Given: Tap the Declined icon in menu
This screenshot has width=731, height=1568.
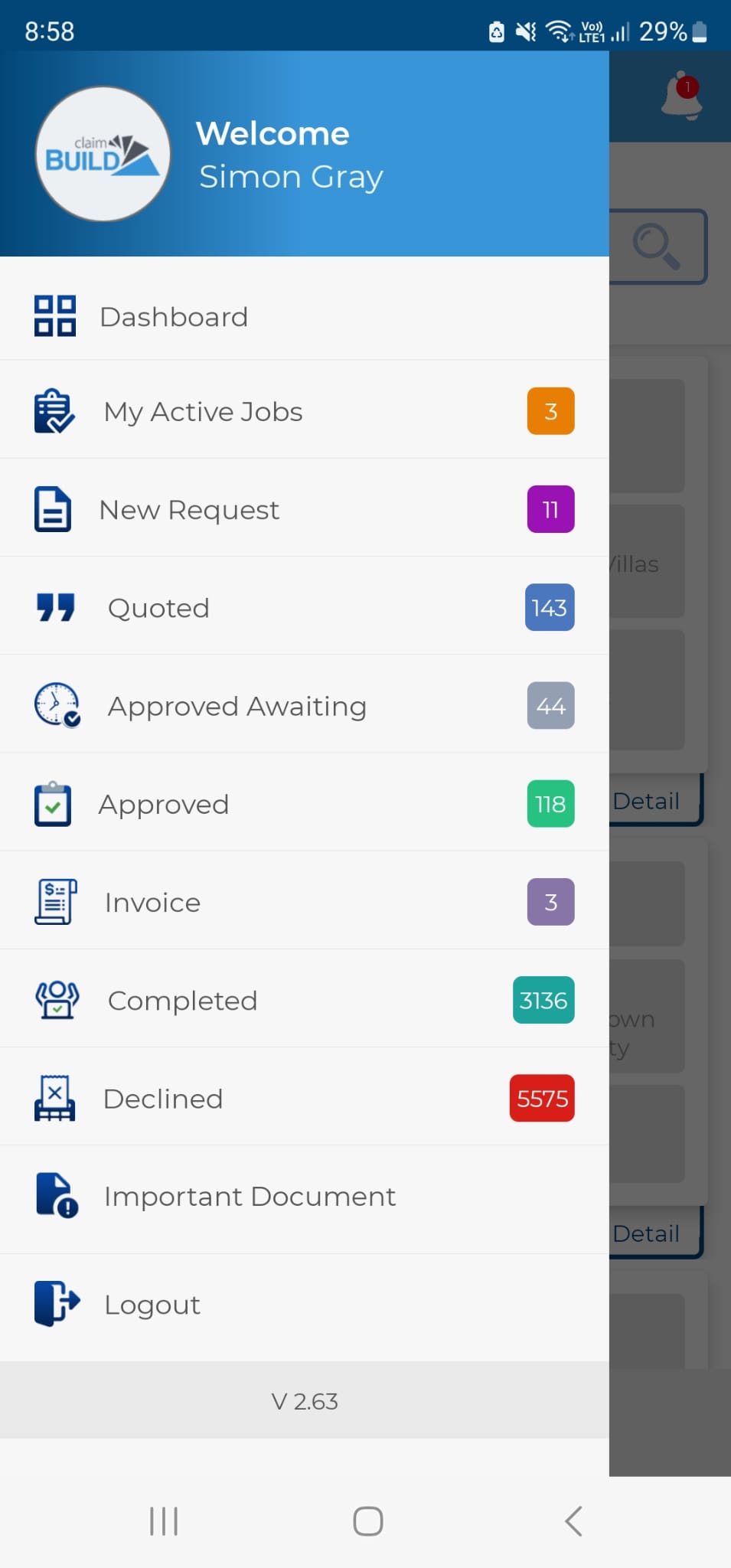Looking at the screenshot, I should (54, 1098).
